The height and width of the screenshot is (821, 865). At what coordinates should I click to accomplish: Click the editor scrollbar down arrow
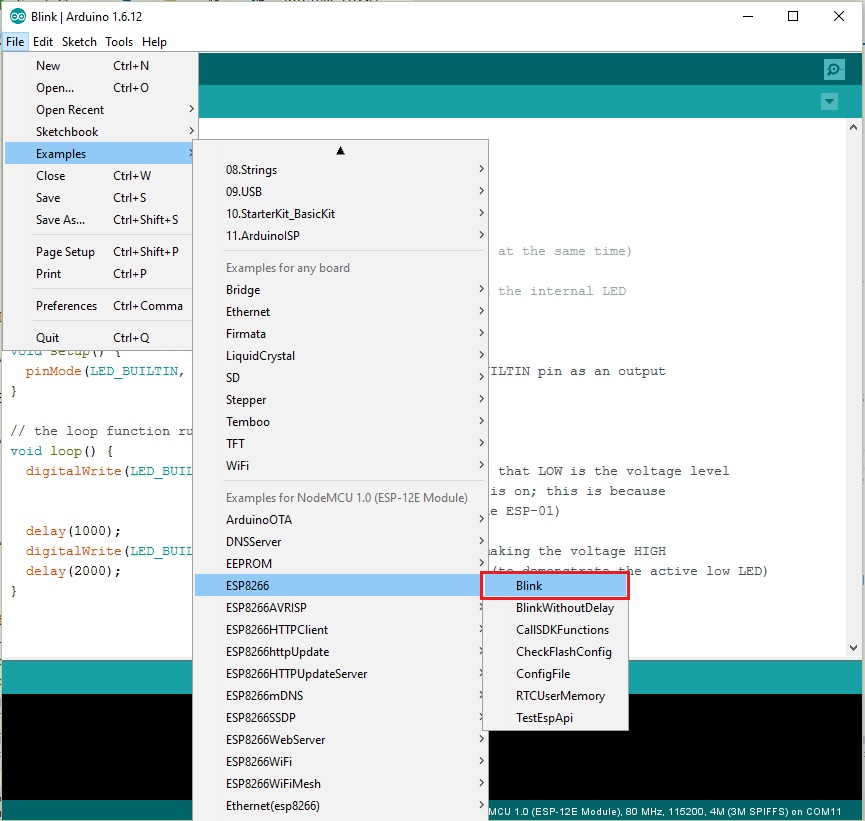853,648
